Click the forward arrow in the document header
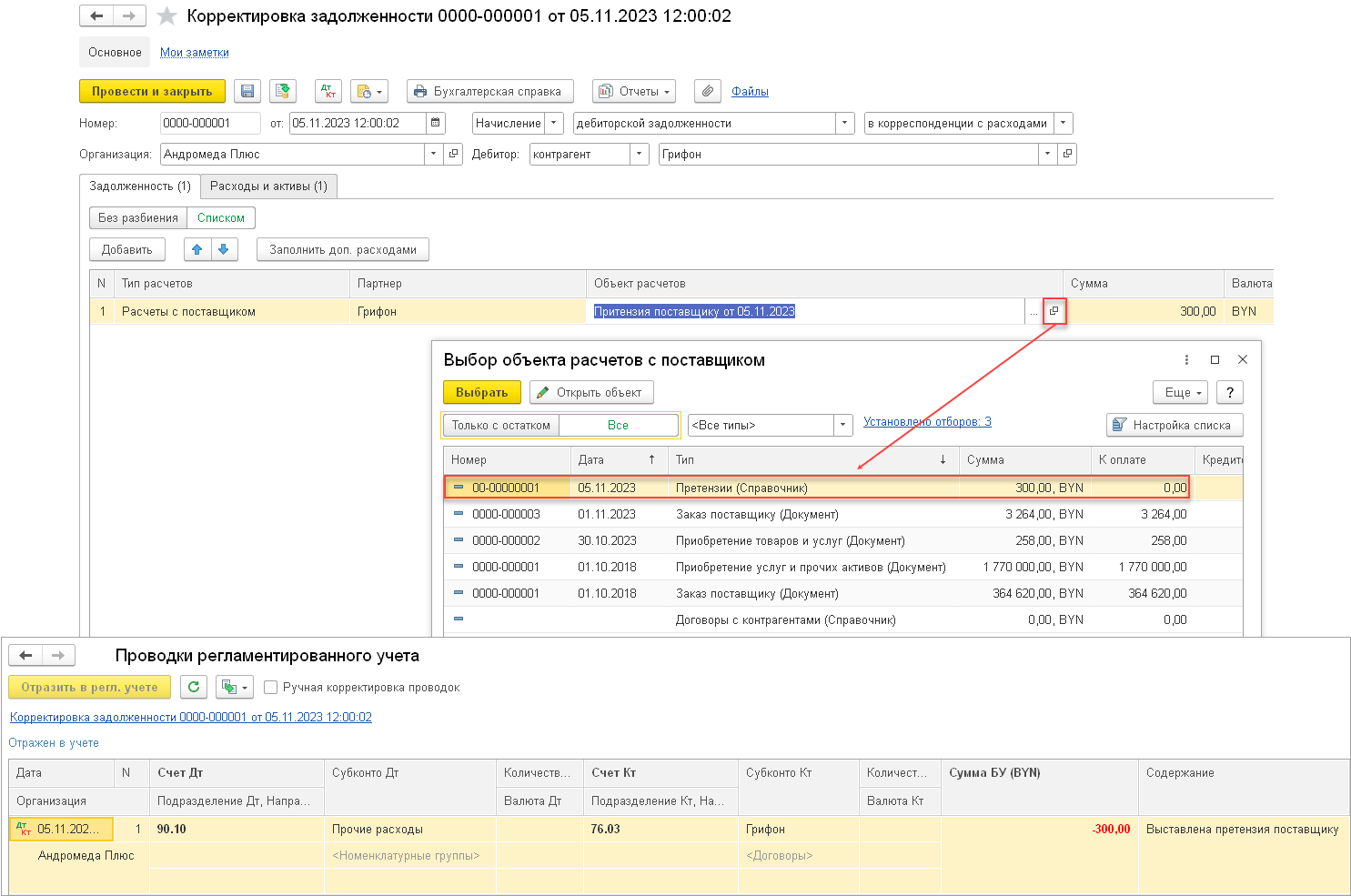 pos(129,16)
